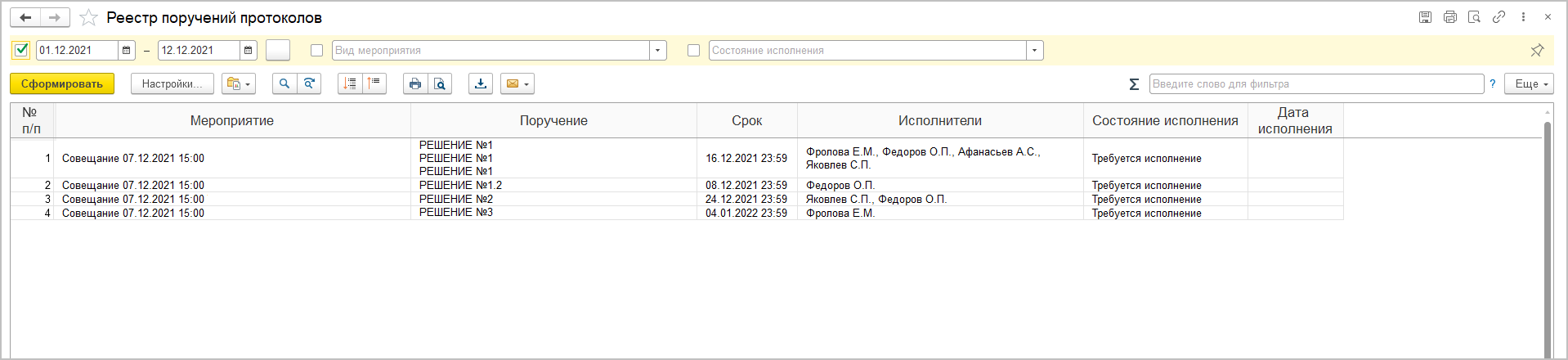Open print preview from the toolbar
1568x360 pixels.
tap(440, 83)
